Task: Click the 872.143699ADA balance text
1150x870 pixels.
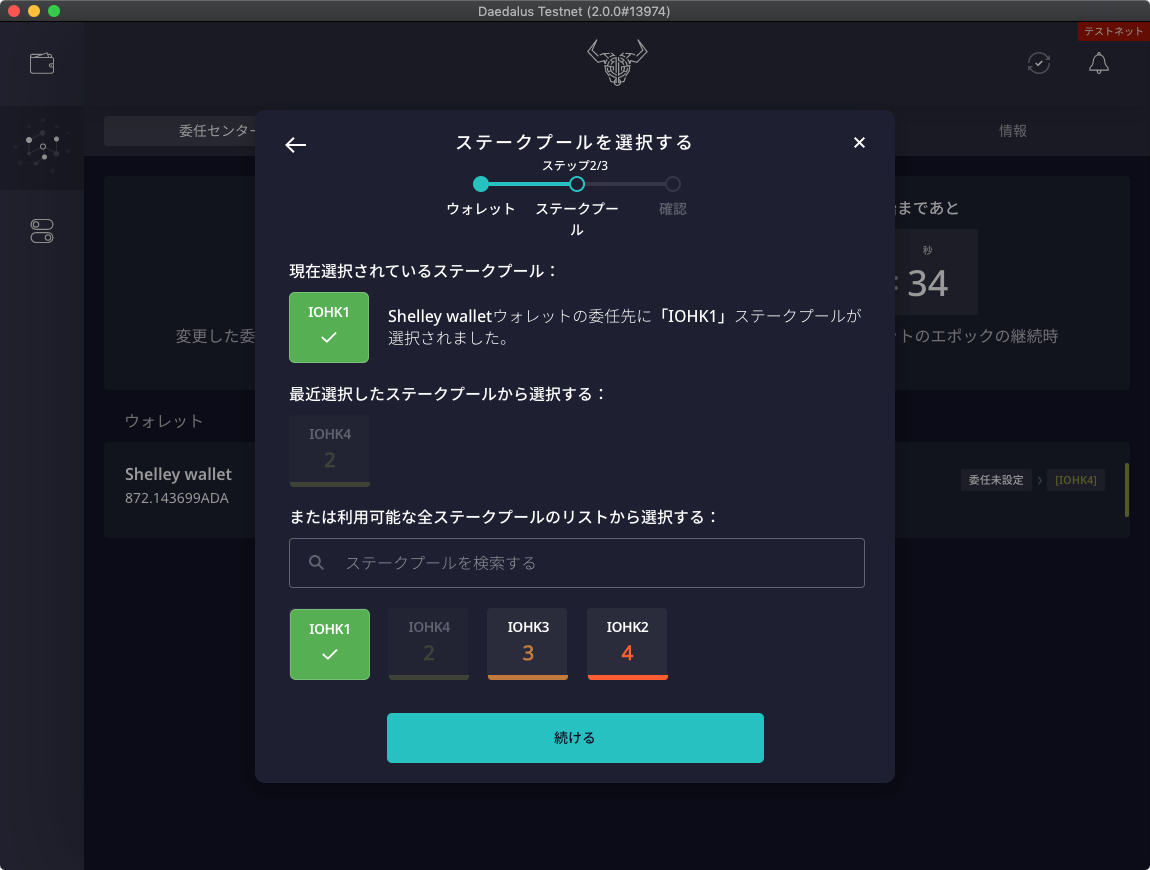Action: (x=177, y=498)
